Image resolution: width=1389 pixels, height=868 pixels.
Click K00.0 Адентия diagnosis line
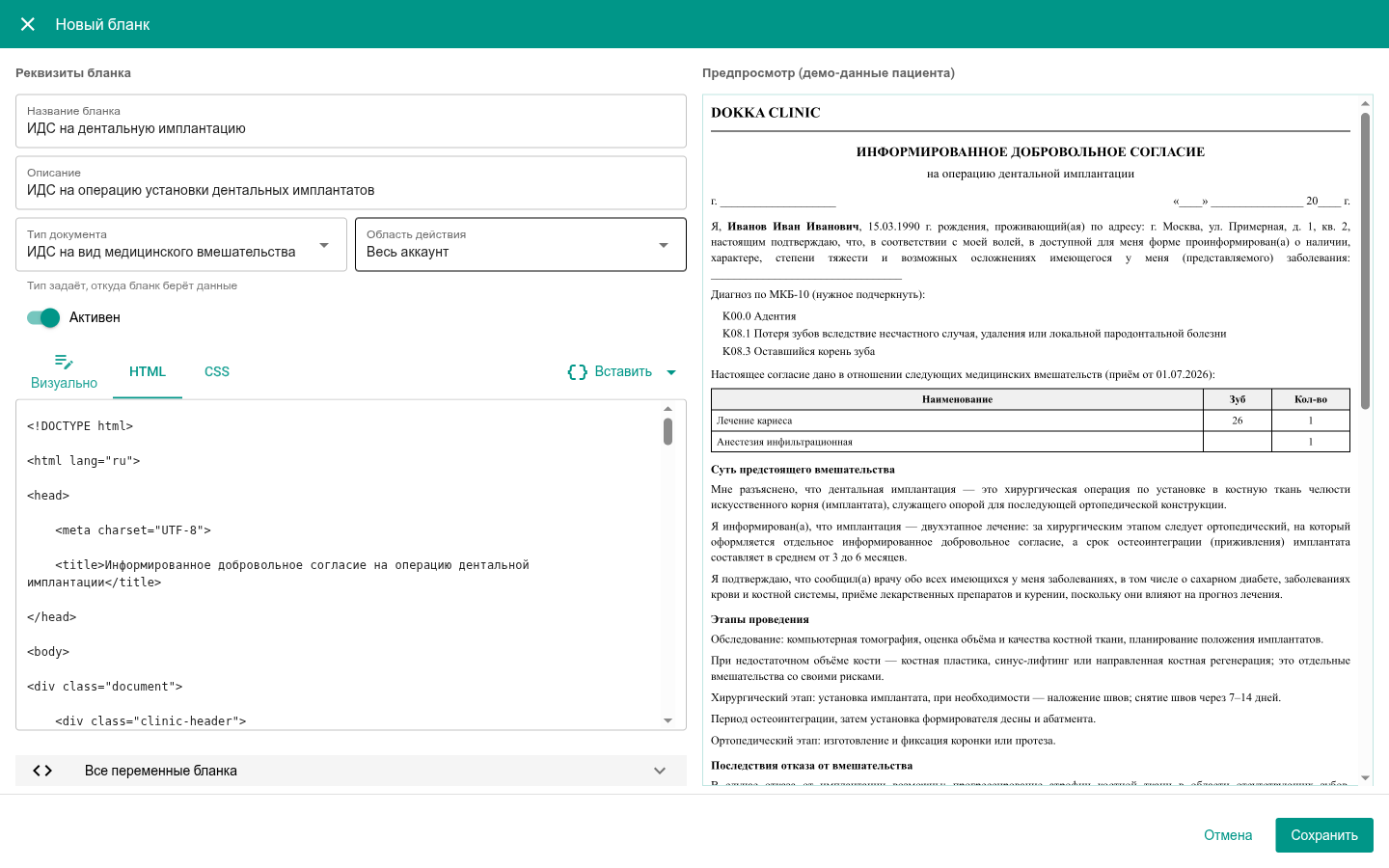coord(759,316)
